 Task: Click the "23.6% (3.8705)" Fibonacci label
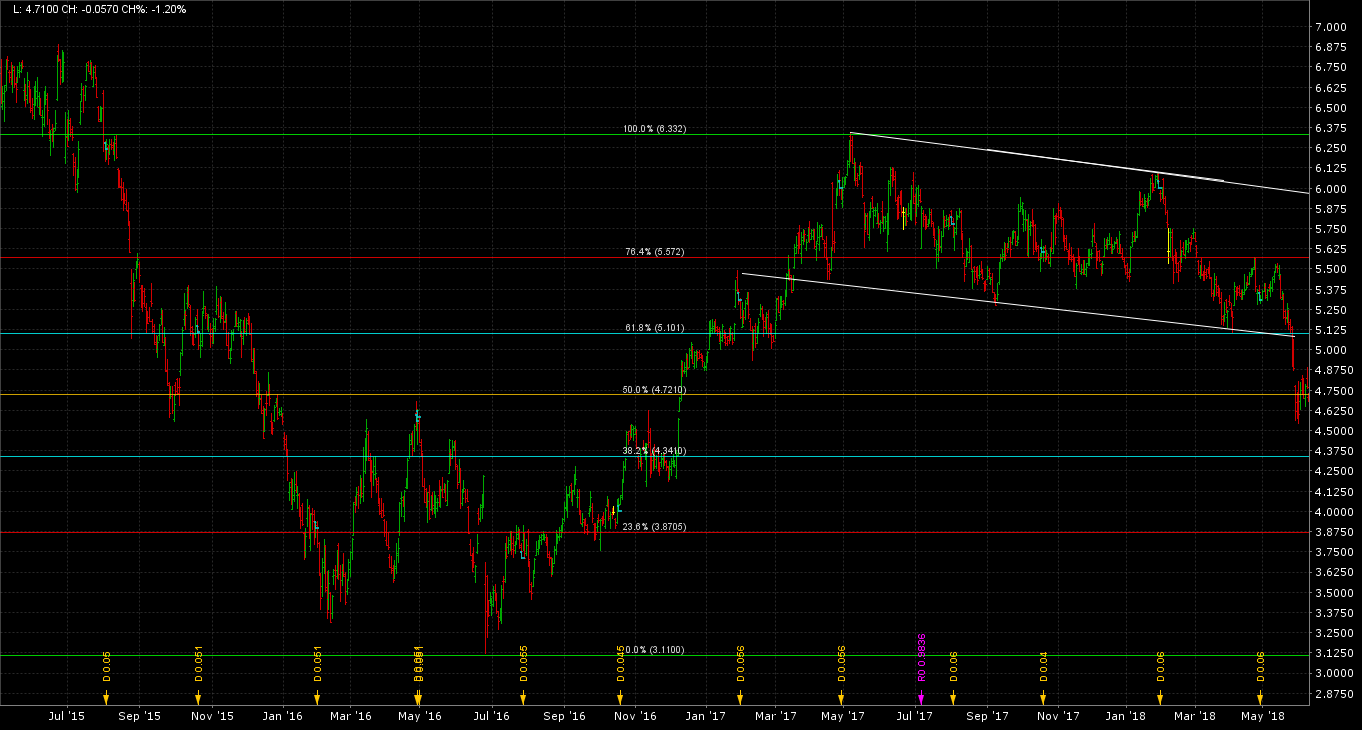[654, 527]
